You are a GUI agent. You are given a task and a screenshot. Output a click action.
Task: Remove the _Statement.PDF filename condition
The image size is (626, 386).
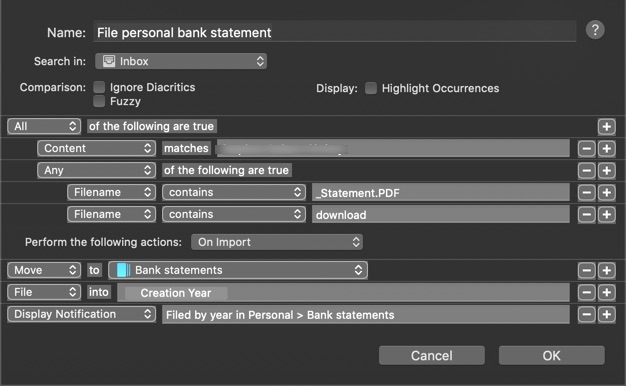coord(586,193)
